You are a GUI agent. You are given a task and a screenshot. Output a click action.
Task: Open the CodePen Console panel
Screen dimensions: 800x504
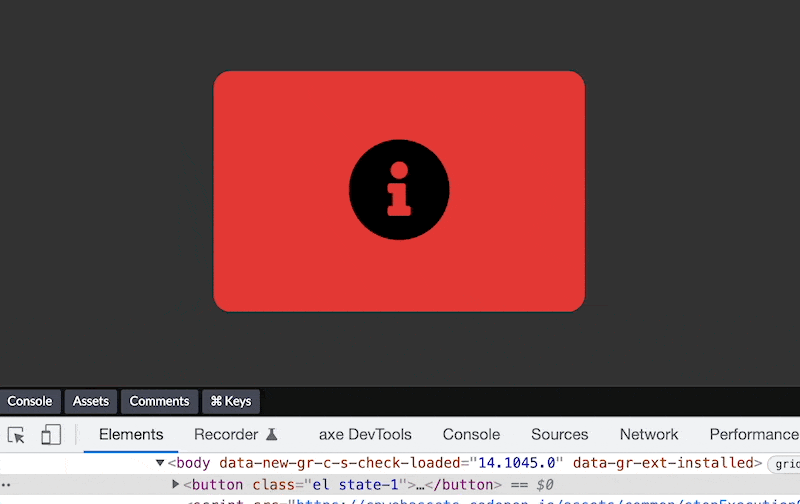pos(30,401)
